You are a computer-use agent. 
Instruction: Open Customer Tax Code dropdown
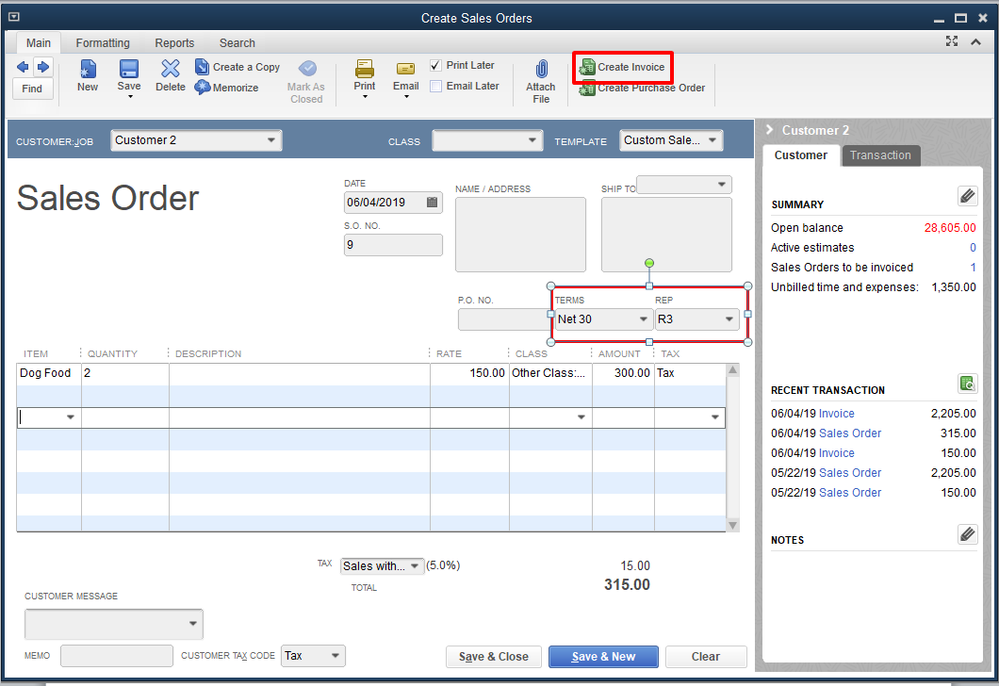click(335, 655)
